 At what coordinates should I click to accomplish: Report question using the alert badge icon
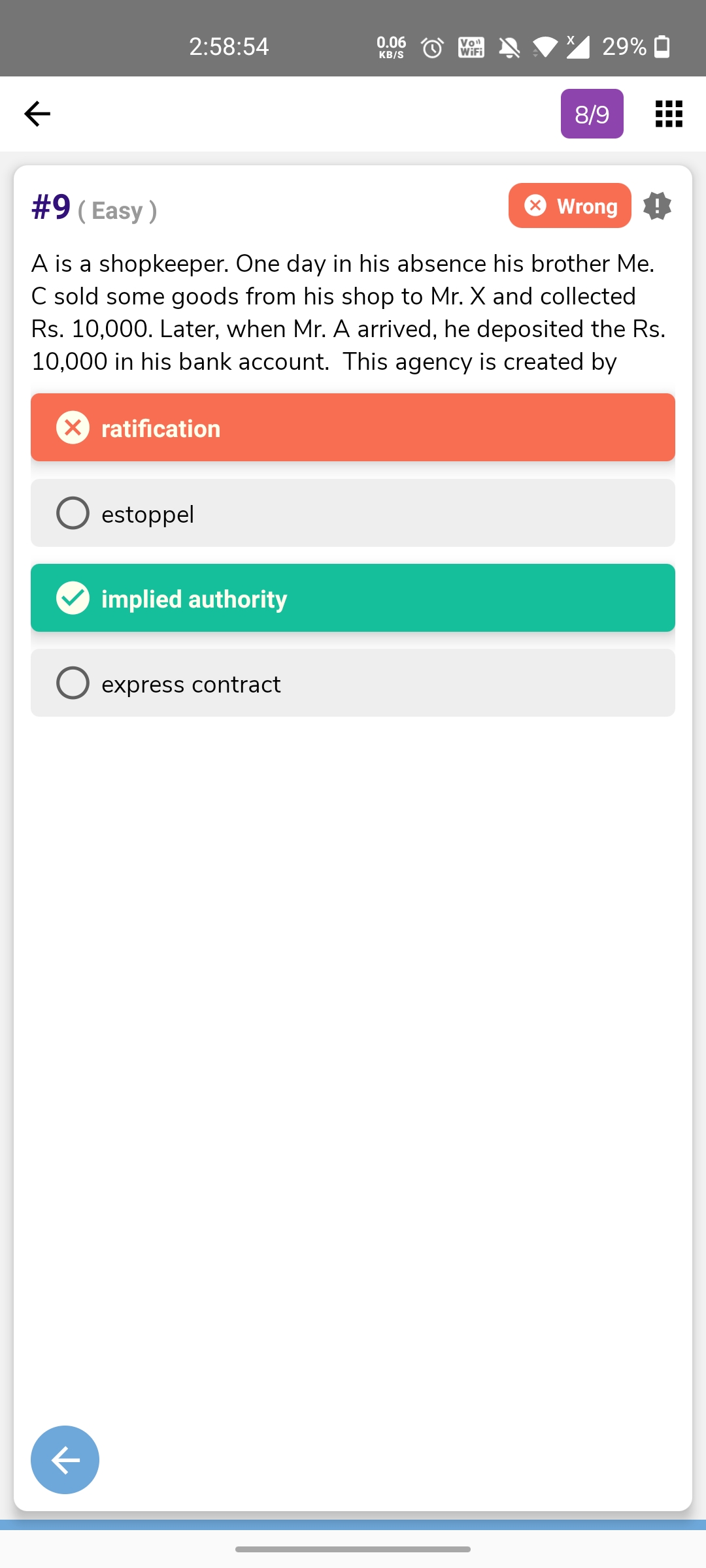click(x=657, y=206)
